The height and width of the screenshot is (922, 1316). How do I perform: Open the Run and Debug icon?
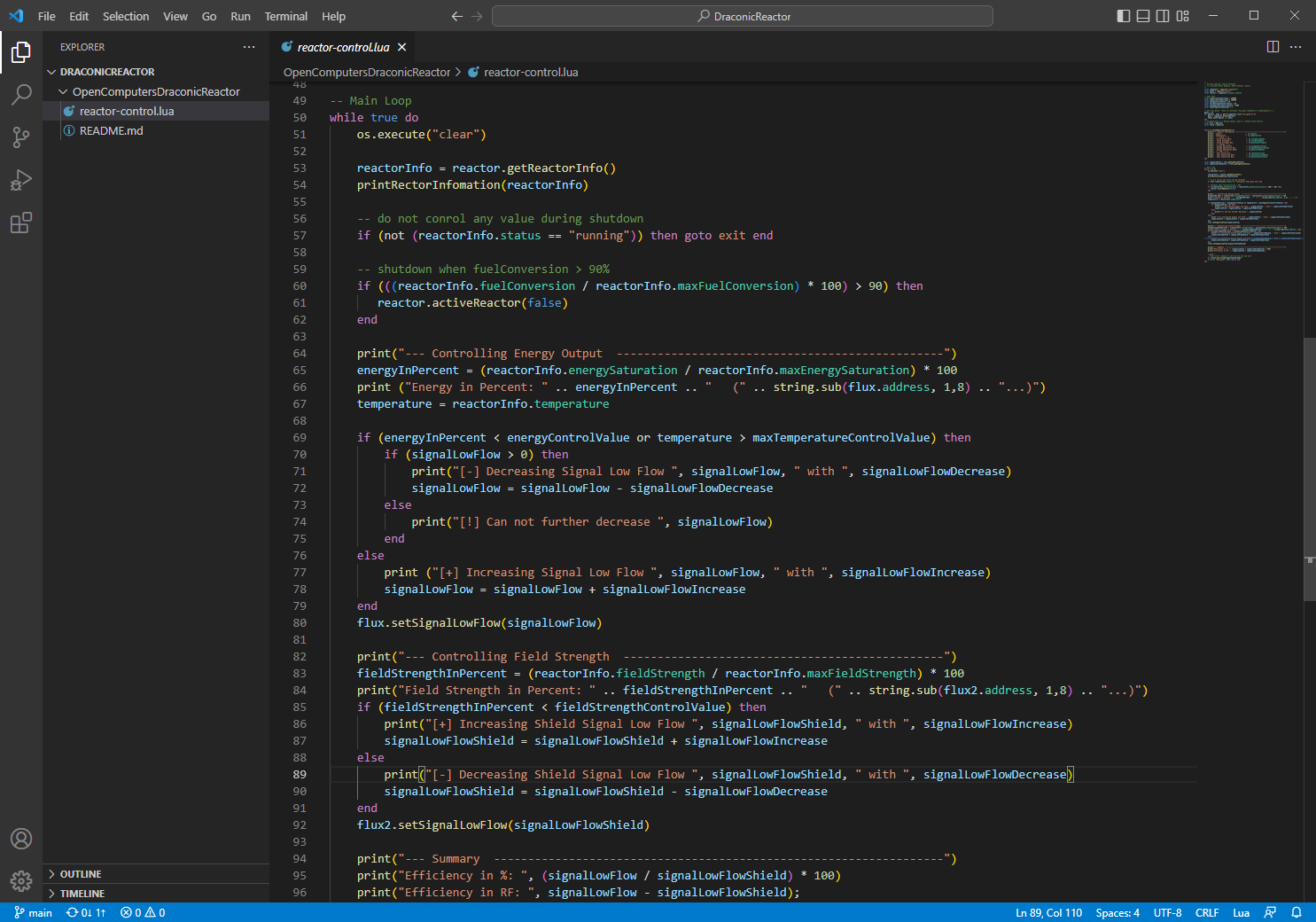point(21,180)
